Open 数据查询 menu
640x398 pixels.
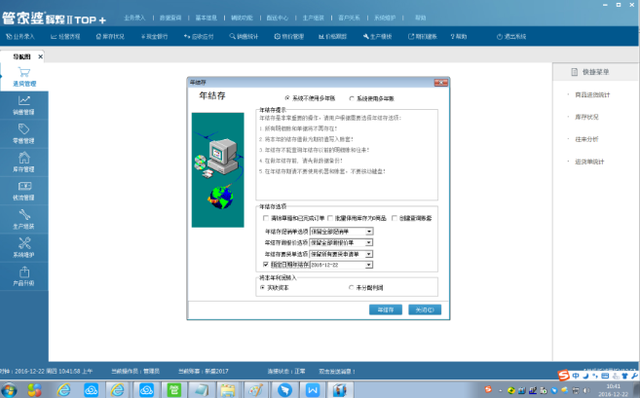[170, 18]
